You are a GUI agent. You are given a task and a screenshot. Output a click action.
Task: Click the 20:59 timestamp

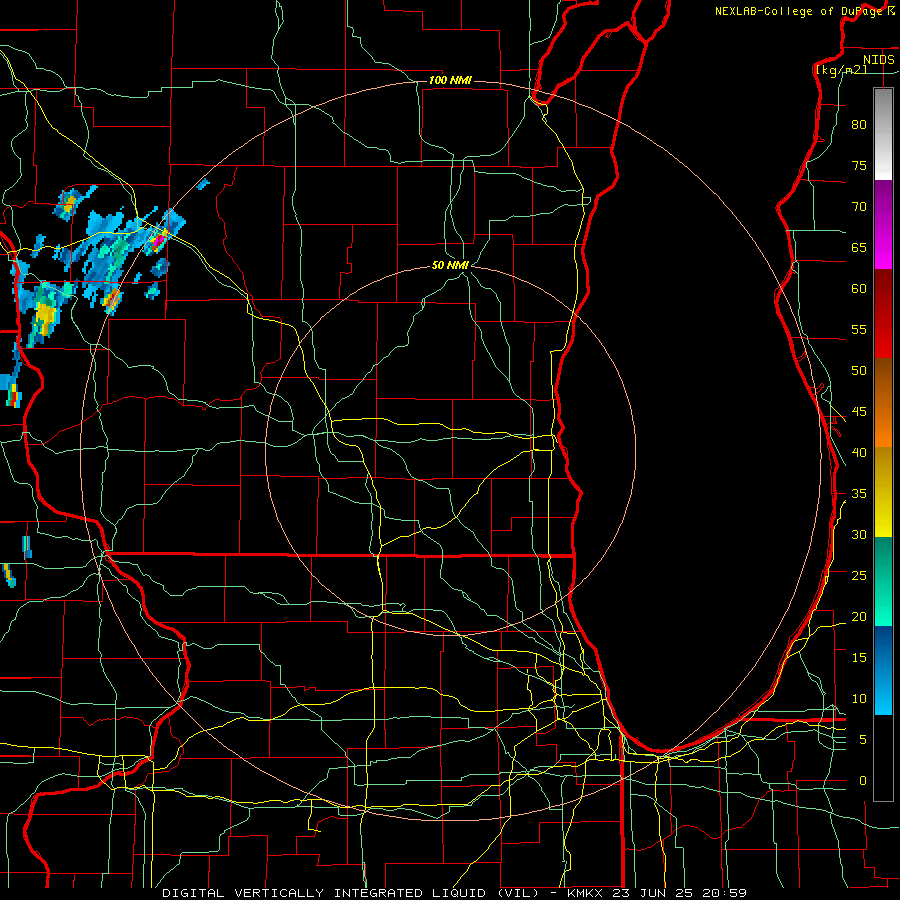(722, 893)
